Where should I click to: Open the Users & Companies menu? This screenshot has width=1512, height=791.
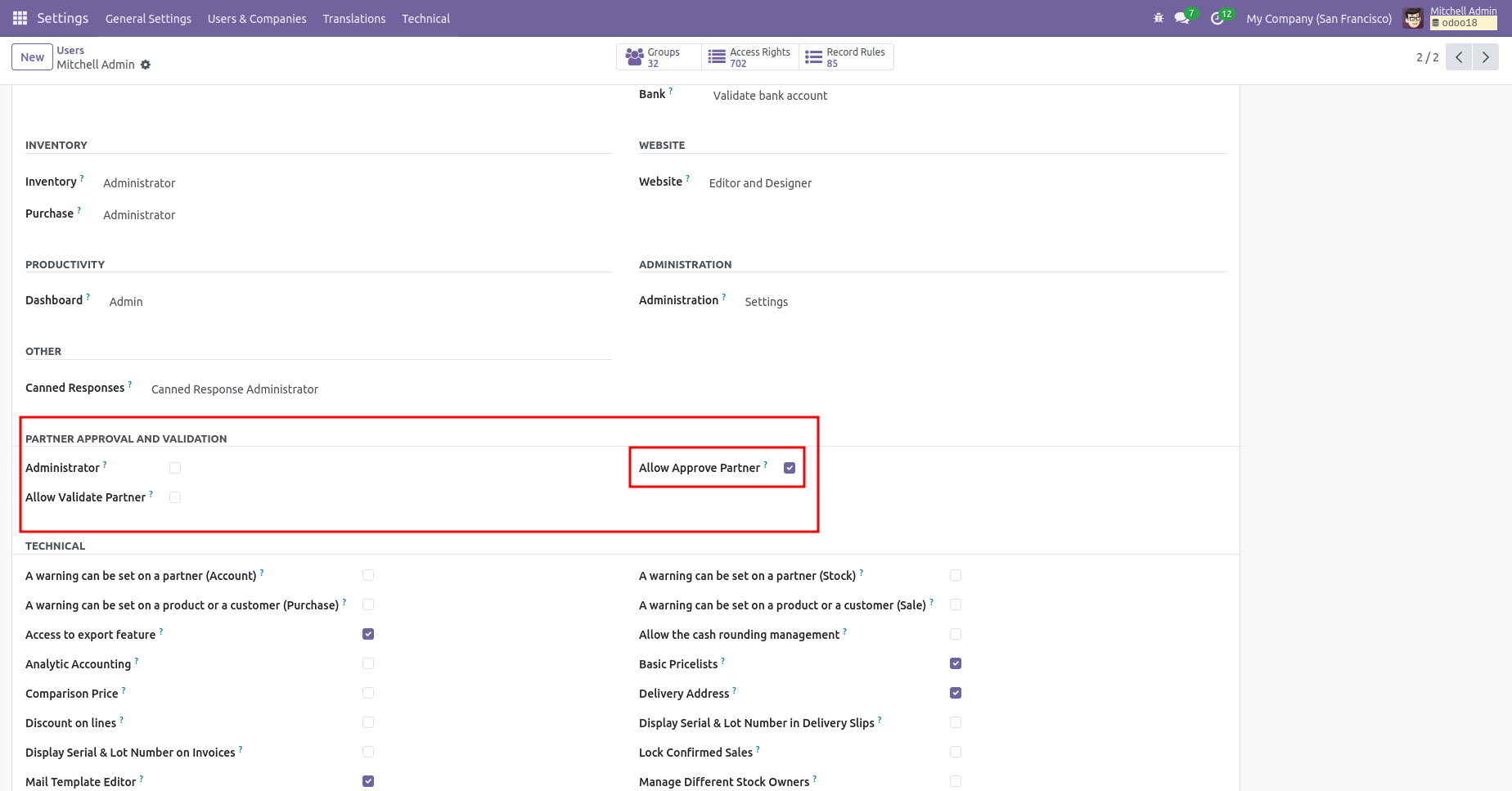[x=257, y=18]
